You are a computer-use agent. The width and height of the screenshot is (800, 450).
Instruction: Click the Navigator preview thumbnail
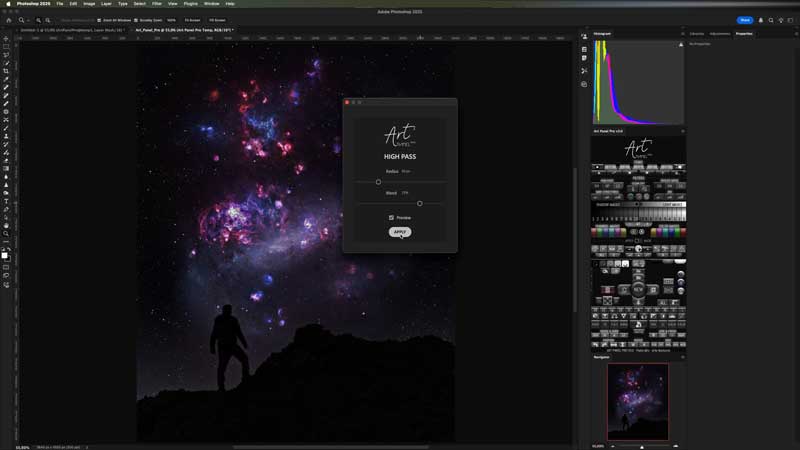[638, 400]
